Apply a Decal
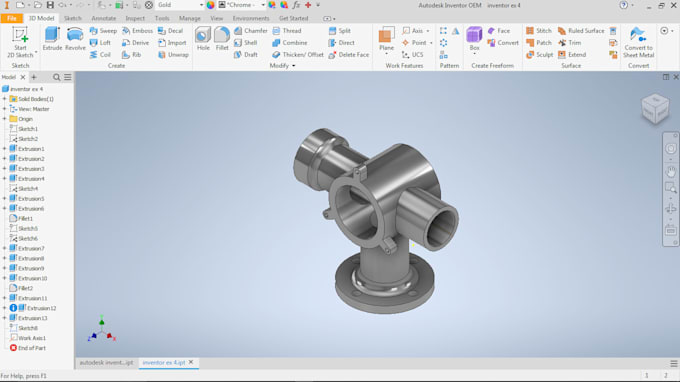 click(170, 31)
